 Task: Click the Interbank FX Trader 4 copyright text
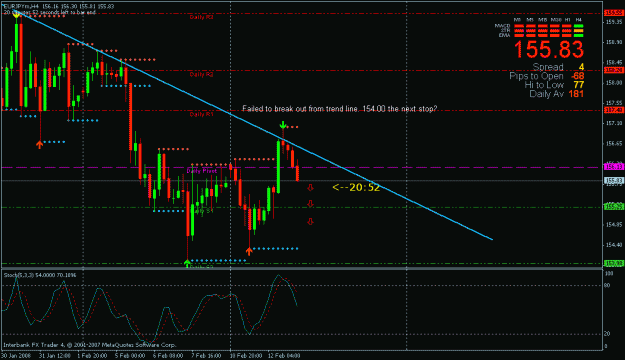[x=89, y=345]
